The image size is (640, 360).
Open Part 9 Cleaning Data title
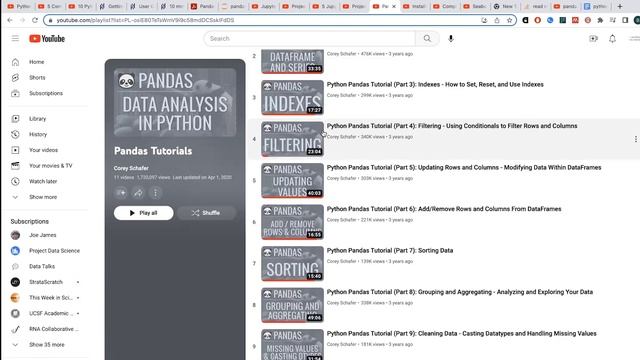462,333
